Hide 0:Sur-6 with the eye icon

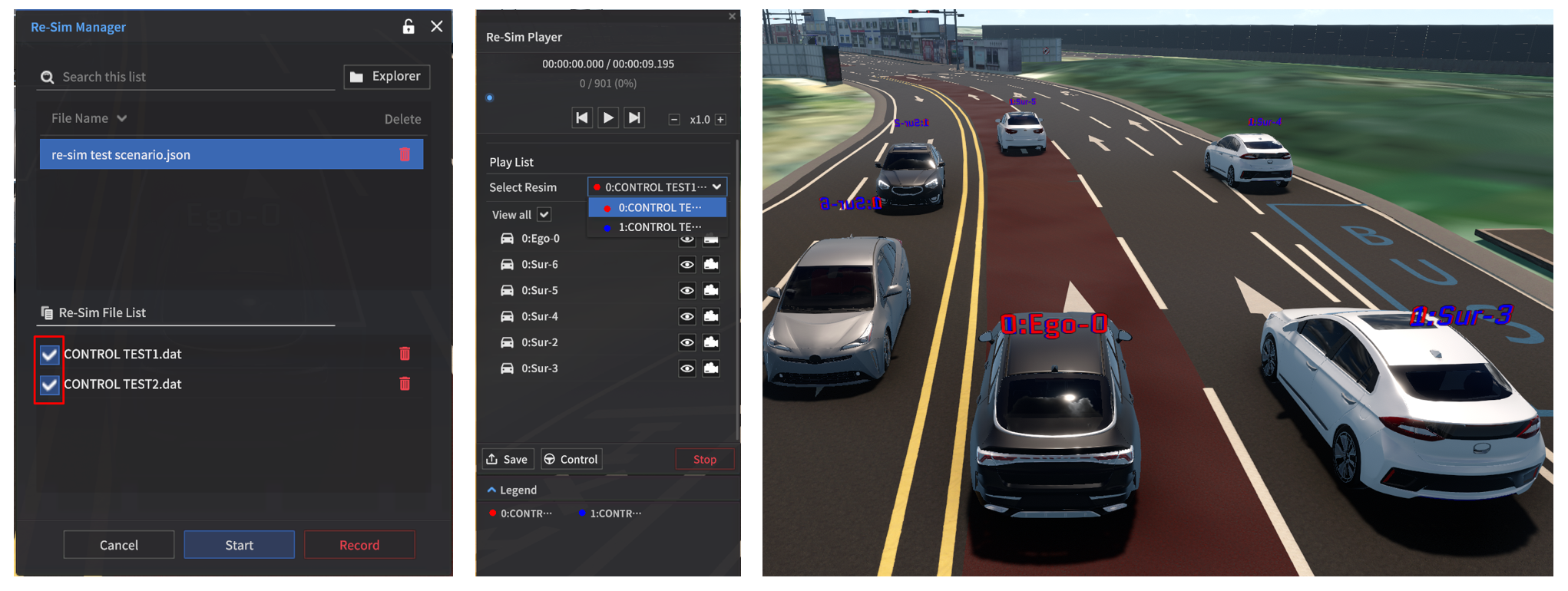[x=687, y=265]
